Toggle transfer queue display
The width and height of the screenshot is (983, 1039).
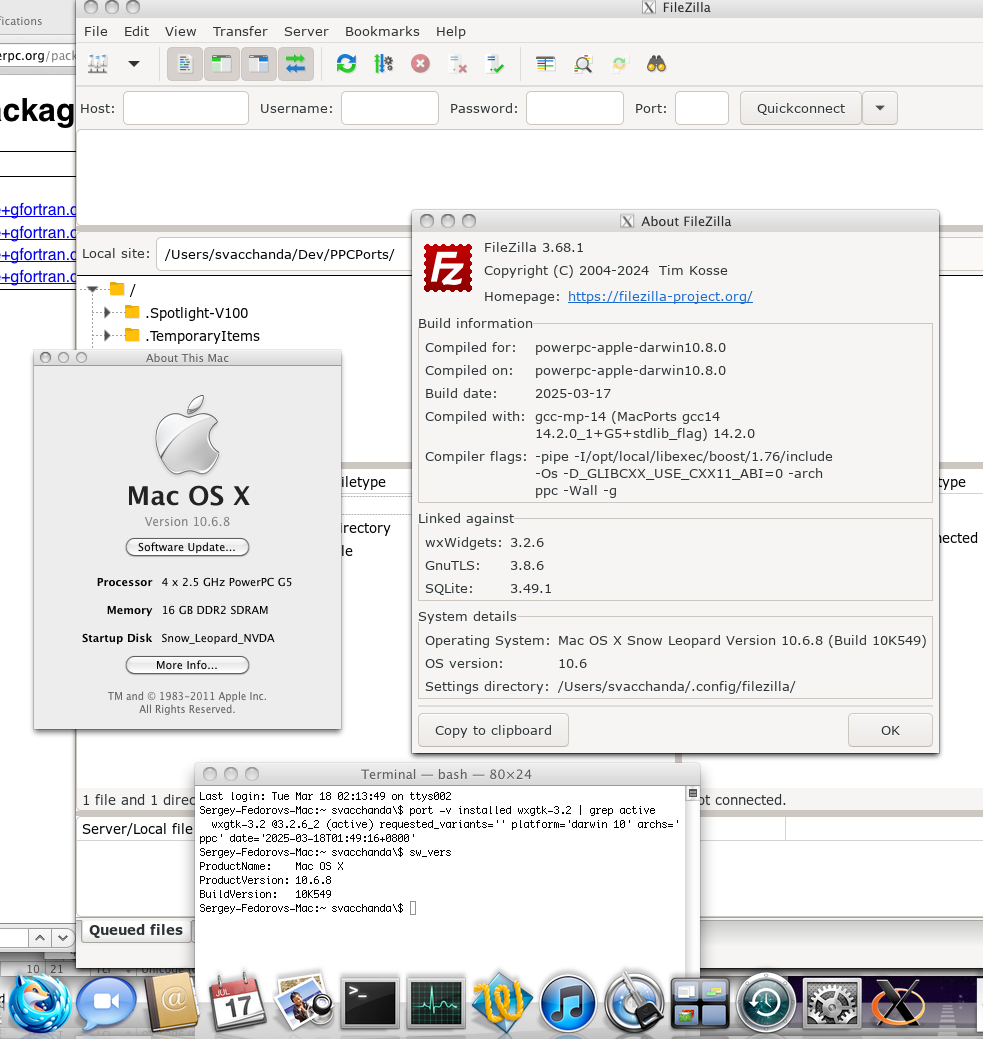point(296,64)
